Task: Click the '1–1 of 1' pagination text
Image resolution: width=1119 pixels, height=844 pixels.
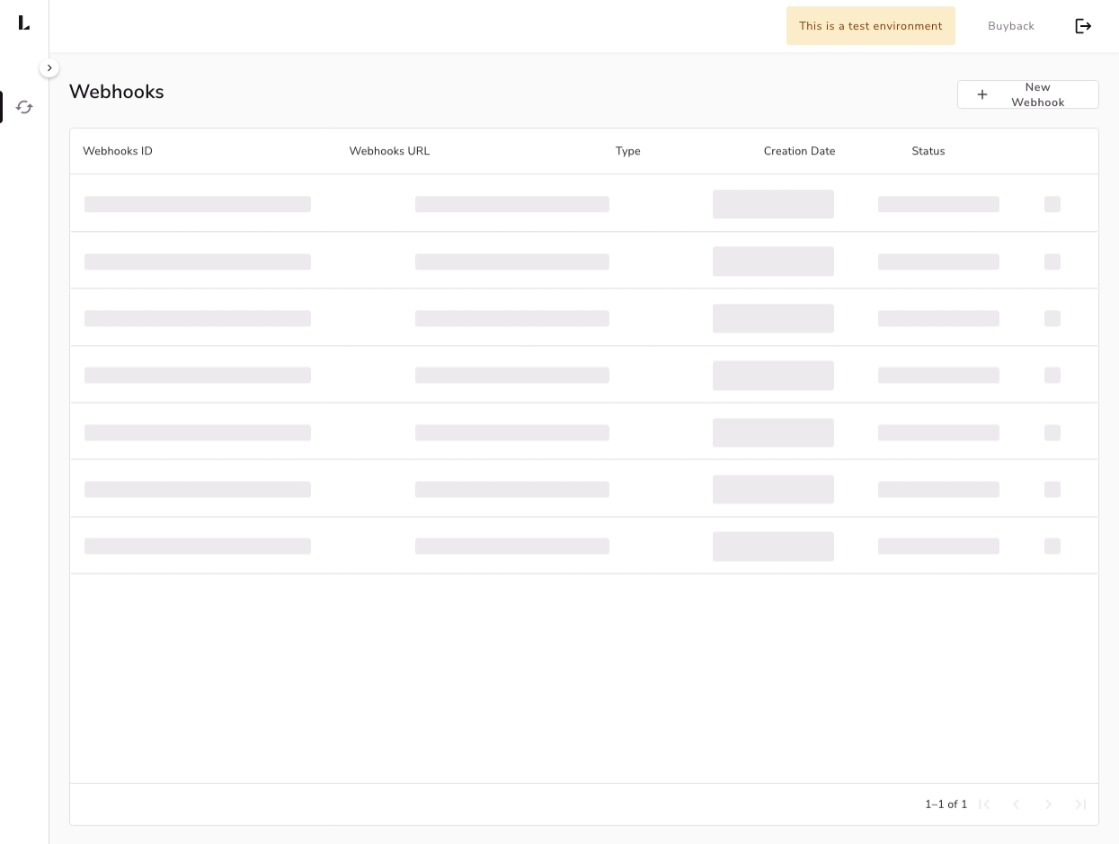Action: click(x=945, y=804)
